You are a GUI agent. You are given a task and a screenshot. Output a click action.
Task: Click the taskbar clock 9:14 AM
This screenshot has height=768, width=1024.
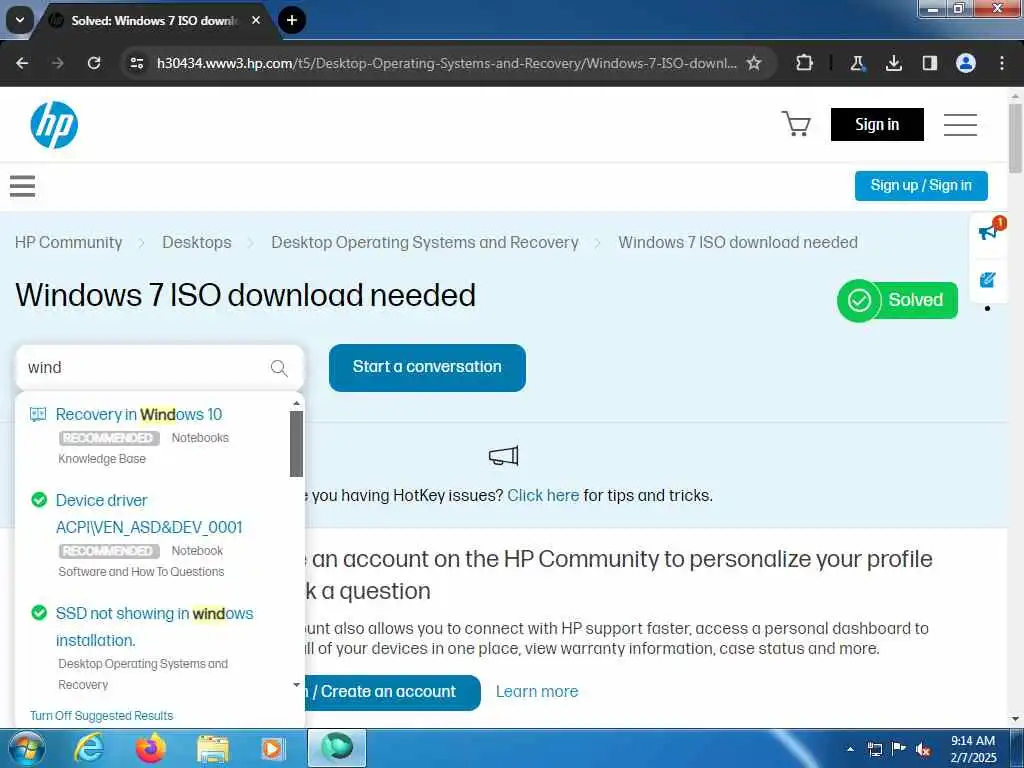(x=972, y=748)
